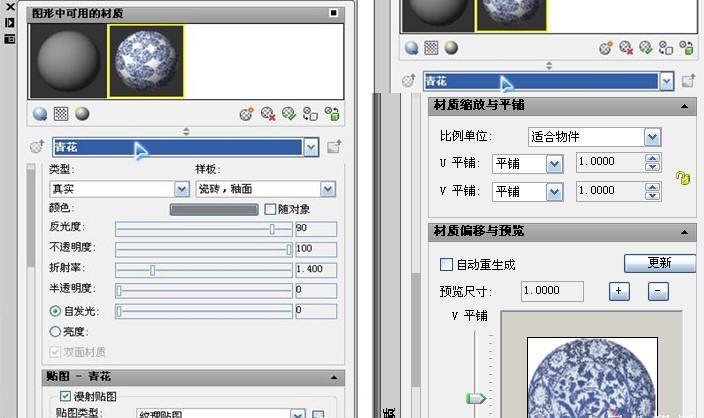Click the auto-hide icon on palette title bar
The height and width of the screenshot is (418, 704).
pyautogui.click(x=10, y=22)
